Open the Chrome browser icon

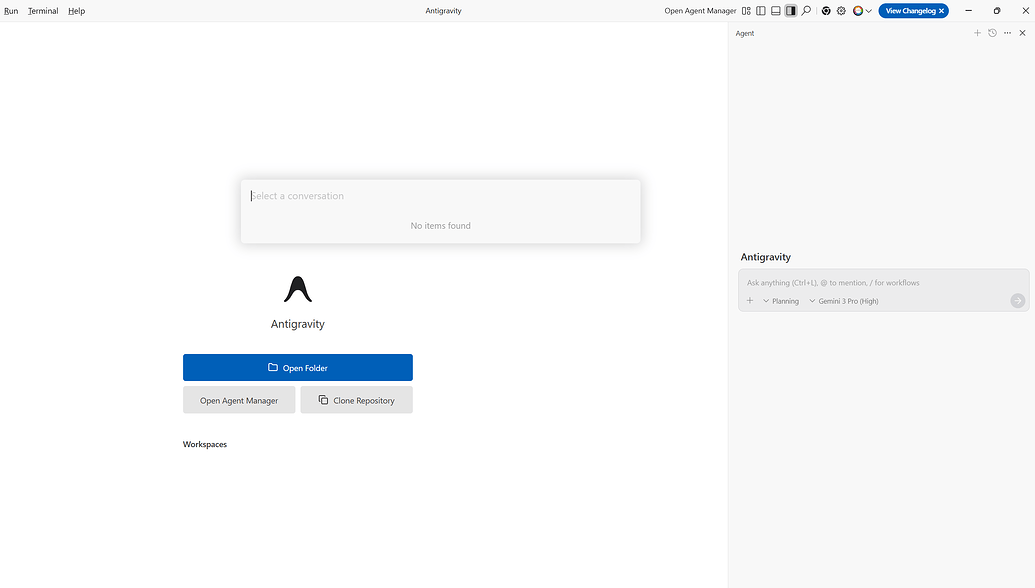[826, 11]
